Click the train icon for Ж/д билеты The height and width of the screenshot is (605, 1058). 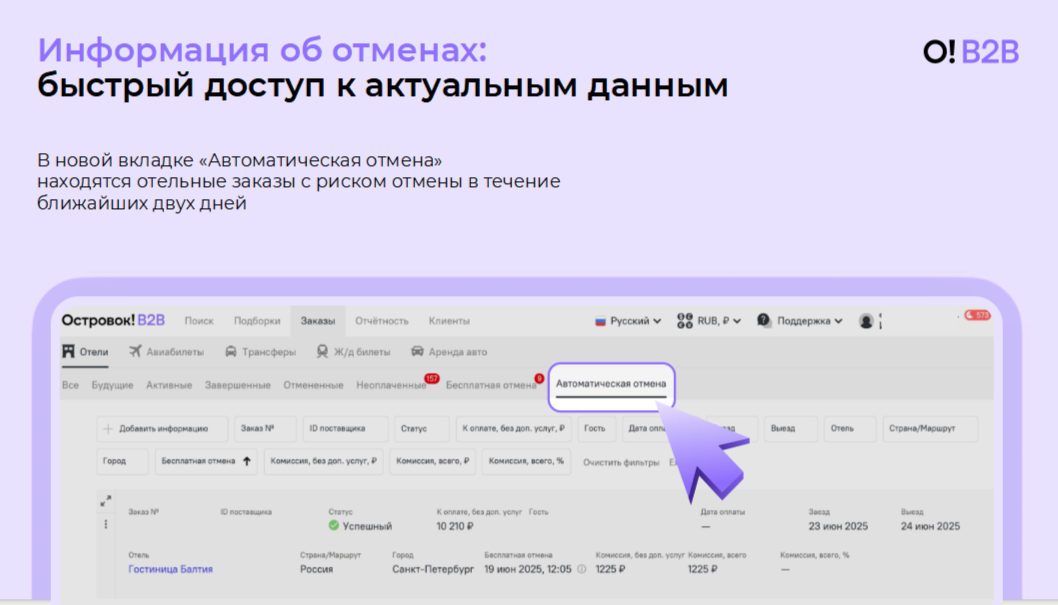point(323,352)
